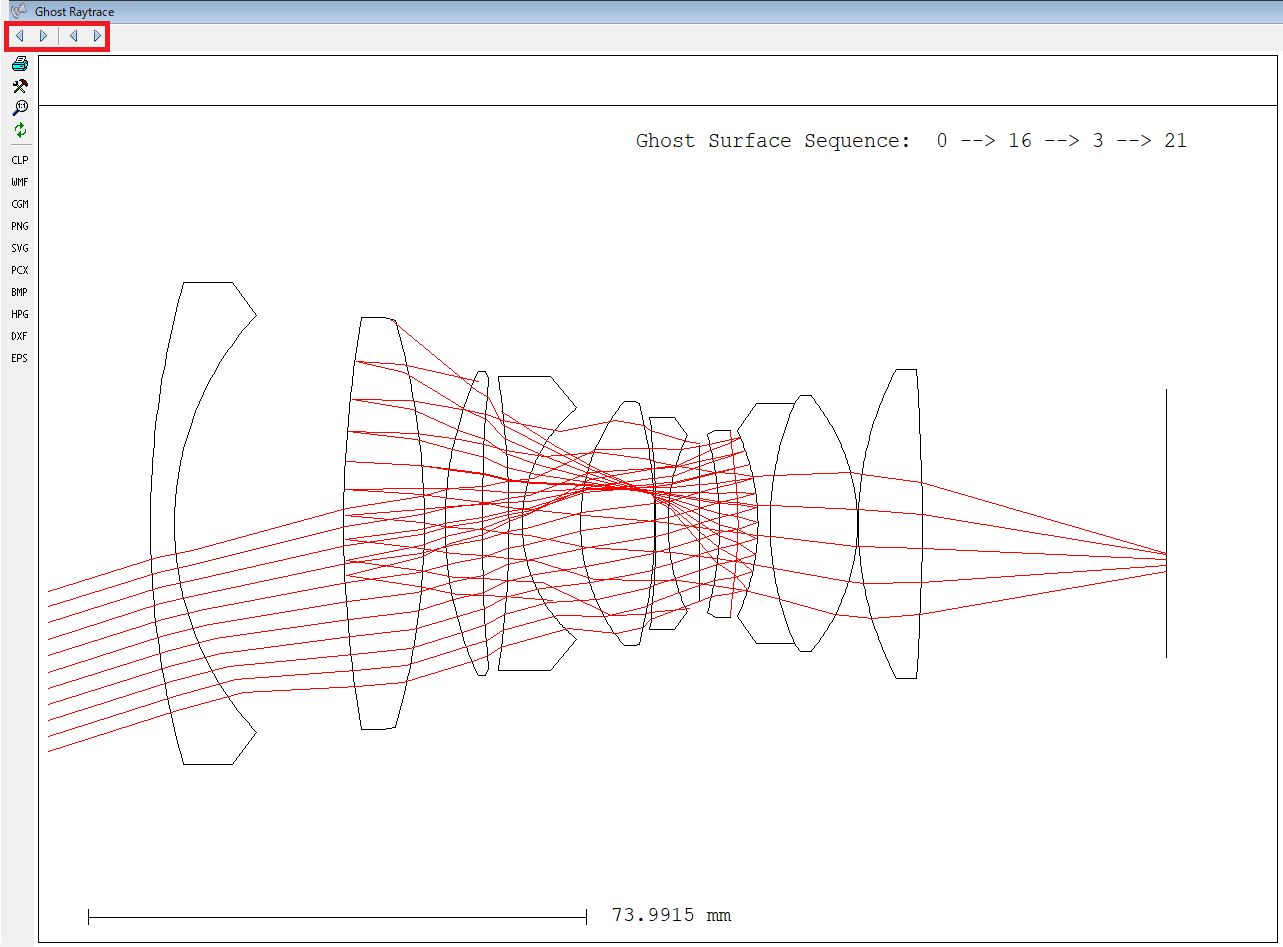Open plot settings with hammer-and-wrench icon
The image size is (1283, 947).
click(20, 86)
